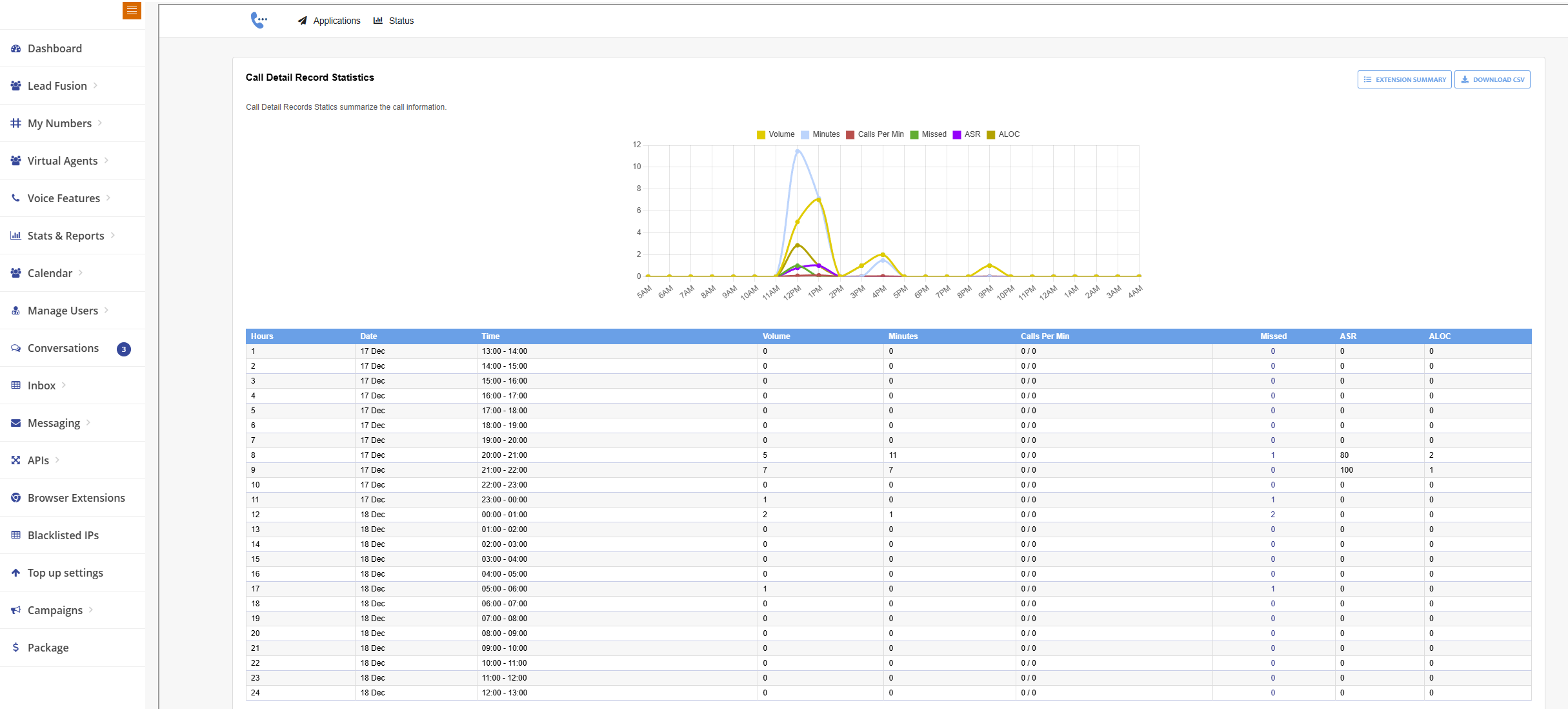Expand the Manage Users section
The height and width of the screenshot is (709, 1568).
62,310
